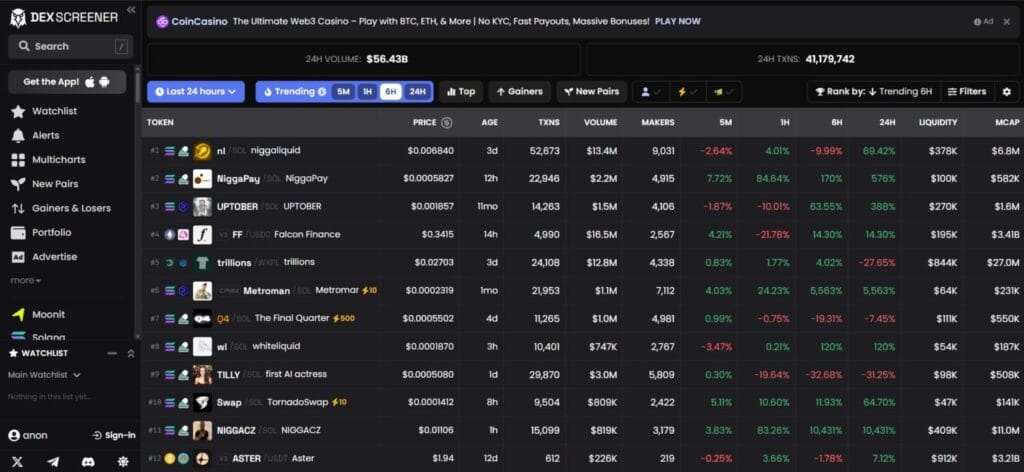The height and width of the screenshot is (472, 1024).
Task: Click the Multicharts sidebar icon
Action: point(18,160)
